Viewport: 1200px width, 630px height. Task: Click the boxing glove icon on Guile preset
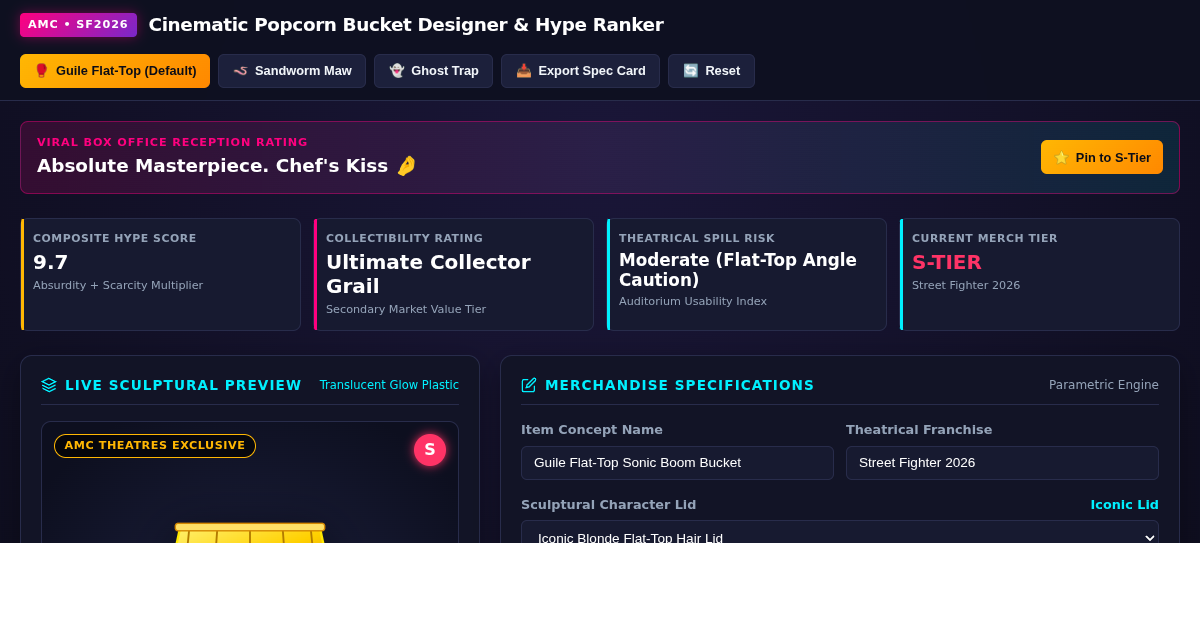tap(41, 71)
